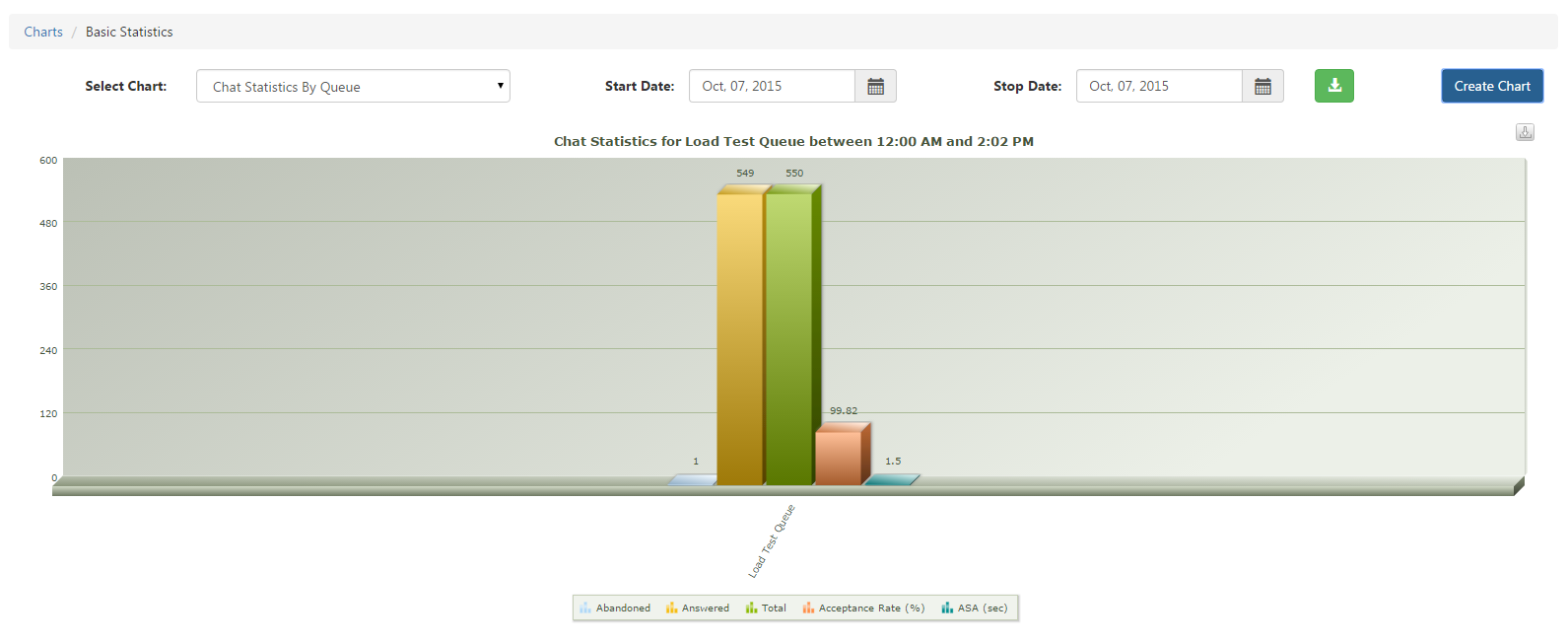Screen dimensions: 1568x644
Task: Click the chart title text
Action: coord(793,141)
